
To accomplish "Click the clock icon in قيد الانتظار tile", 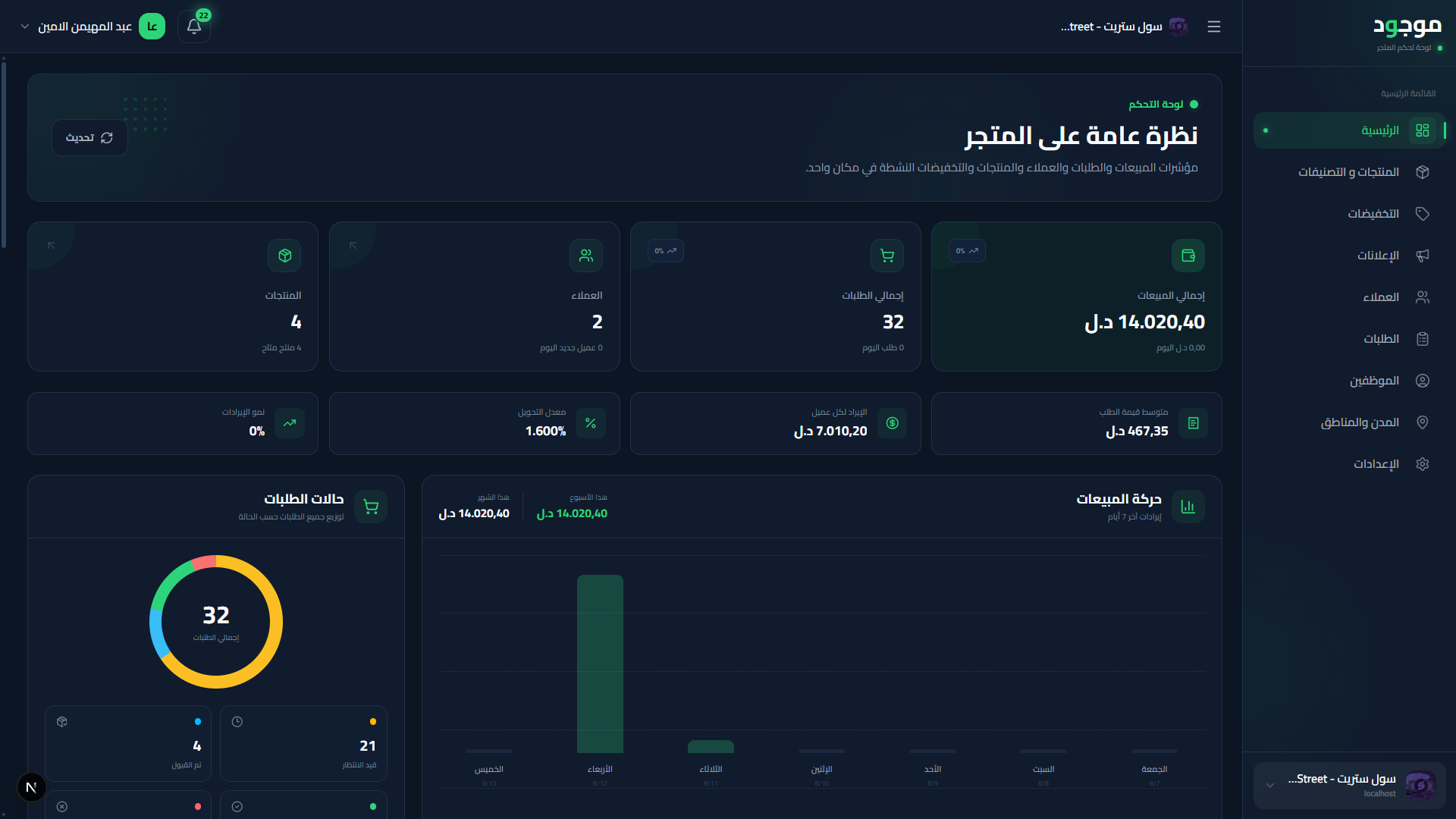I will tap(237, 722).
